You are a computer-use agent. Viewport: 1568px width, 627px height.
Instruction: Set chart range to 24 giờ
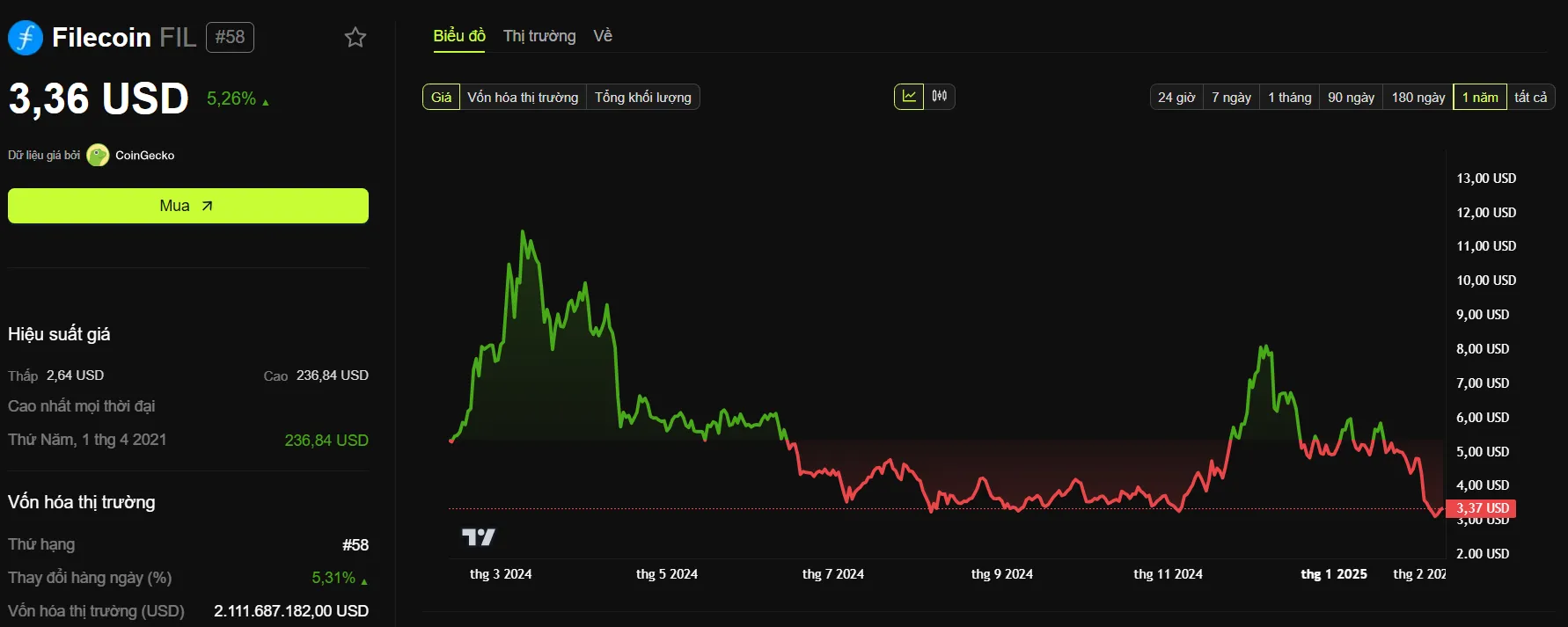pos(1176,97)
